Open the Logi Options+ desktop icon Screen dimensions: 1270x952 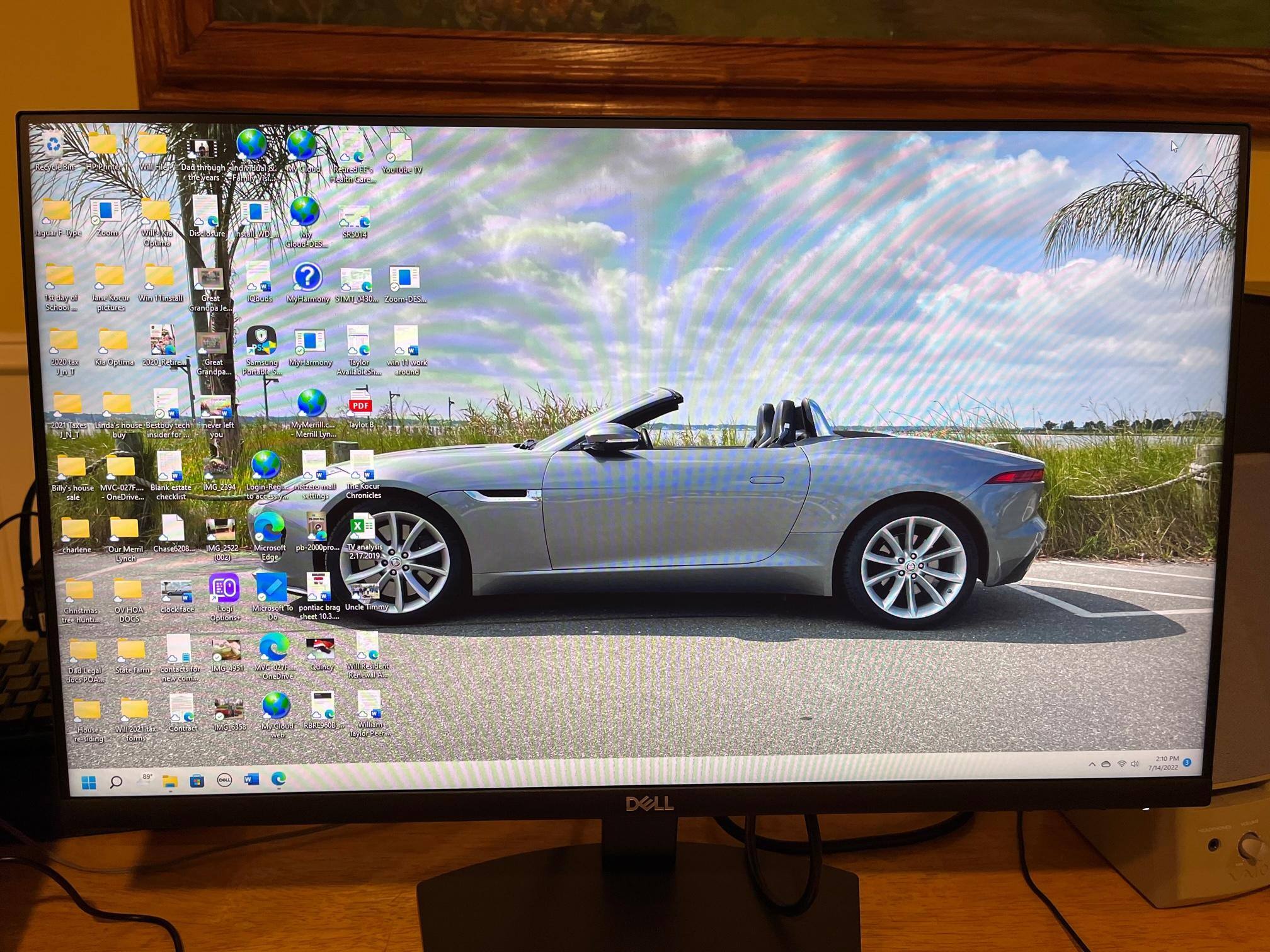[x=224, y=589]
